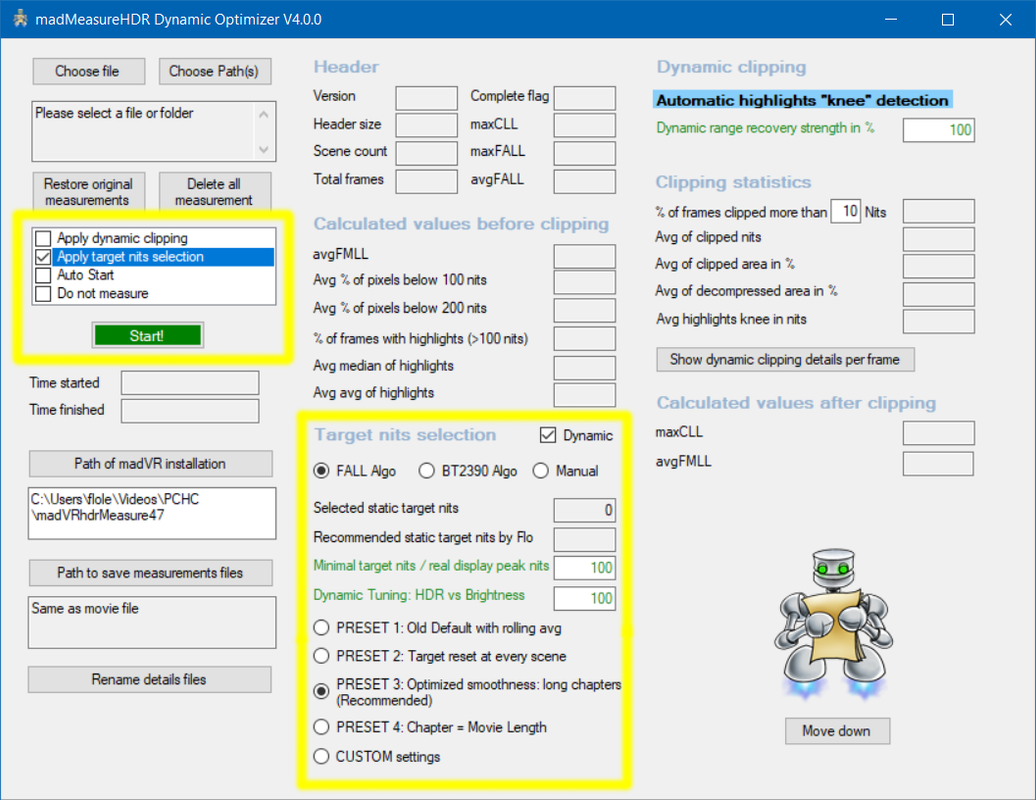
Task: Click Minimal target nits / real display peak field
Action: click(585, 567)
